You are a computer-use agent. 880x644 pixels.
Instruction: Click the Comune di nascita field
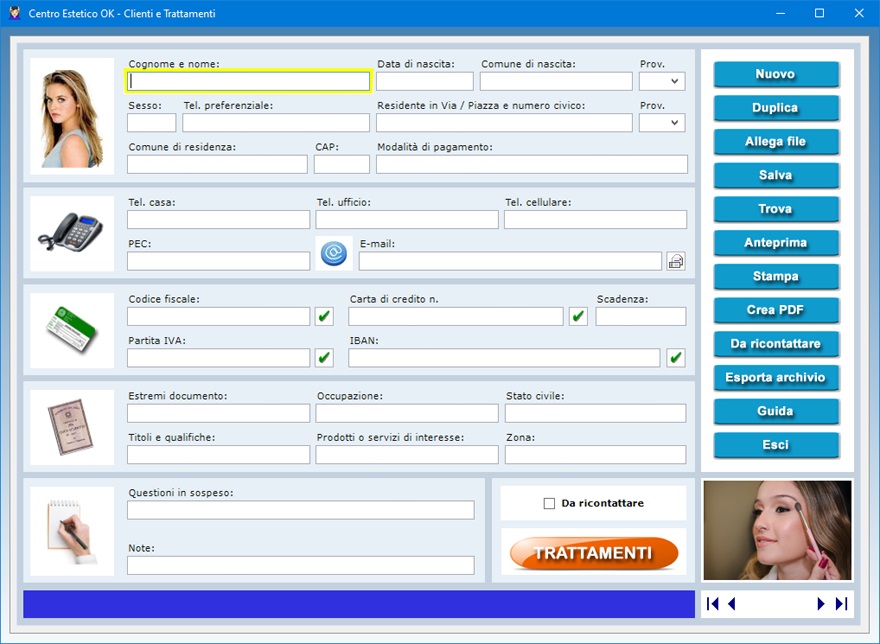(x=556, y=81)
